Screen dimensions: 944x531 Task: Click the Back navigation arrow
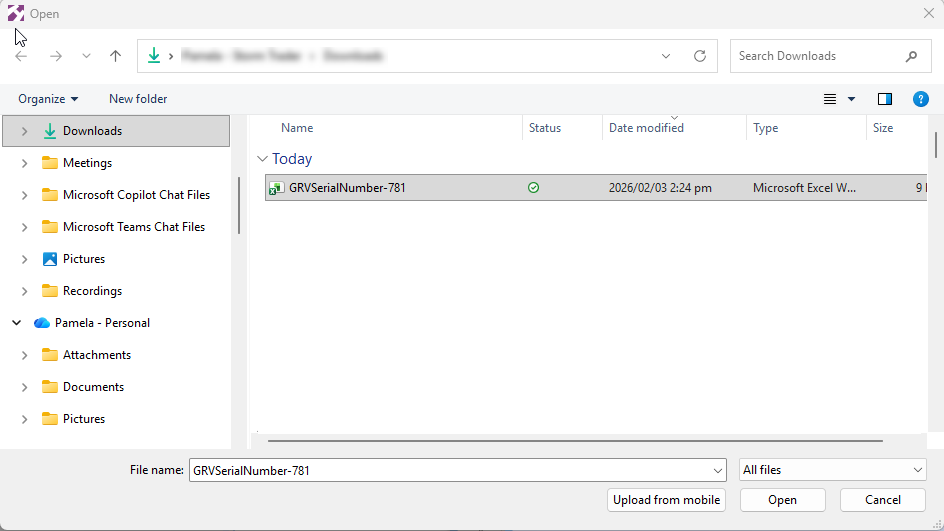tap(22, 56)
